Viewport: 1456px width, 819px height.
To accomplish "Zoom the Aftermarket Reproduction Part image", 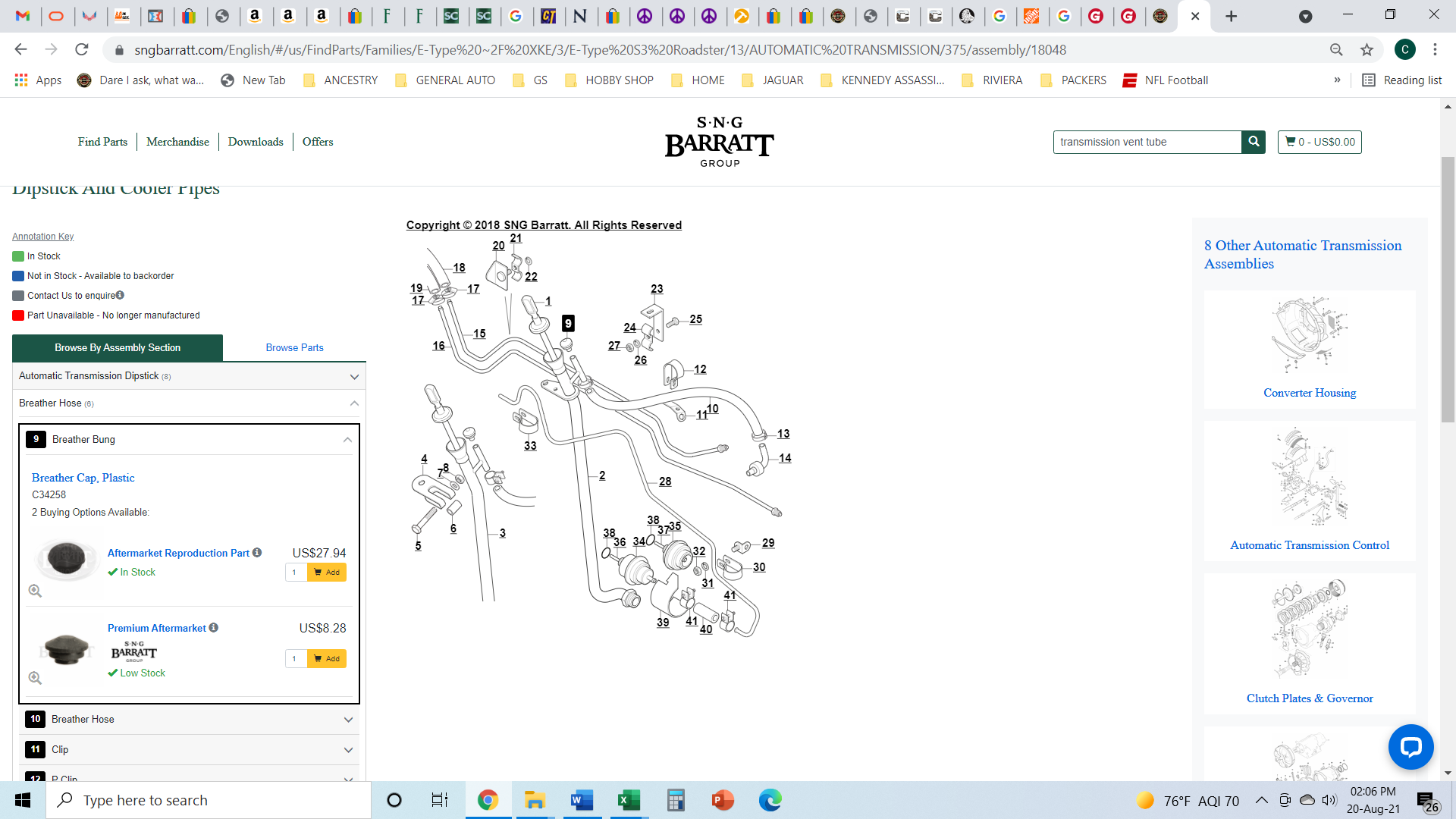I will pyautogui.click(x=35, y=591).
